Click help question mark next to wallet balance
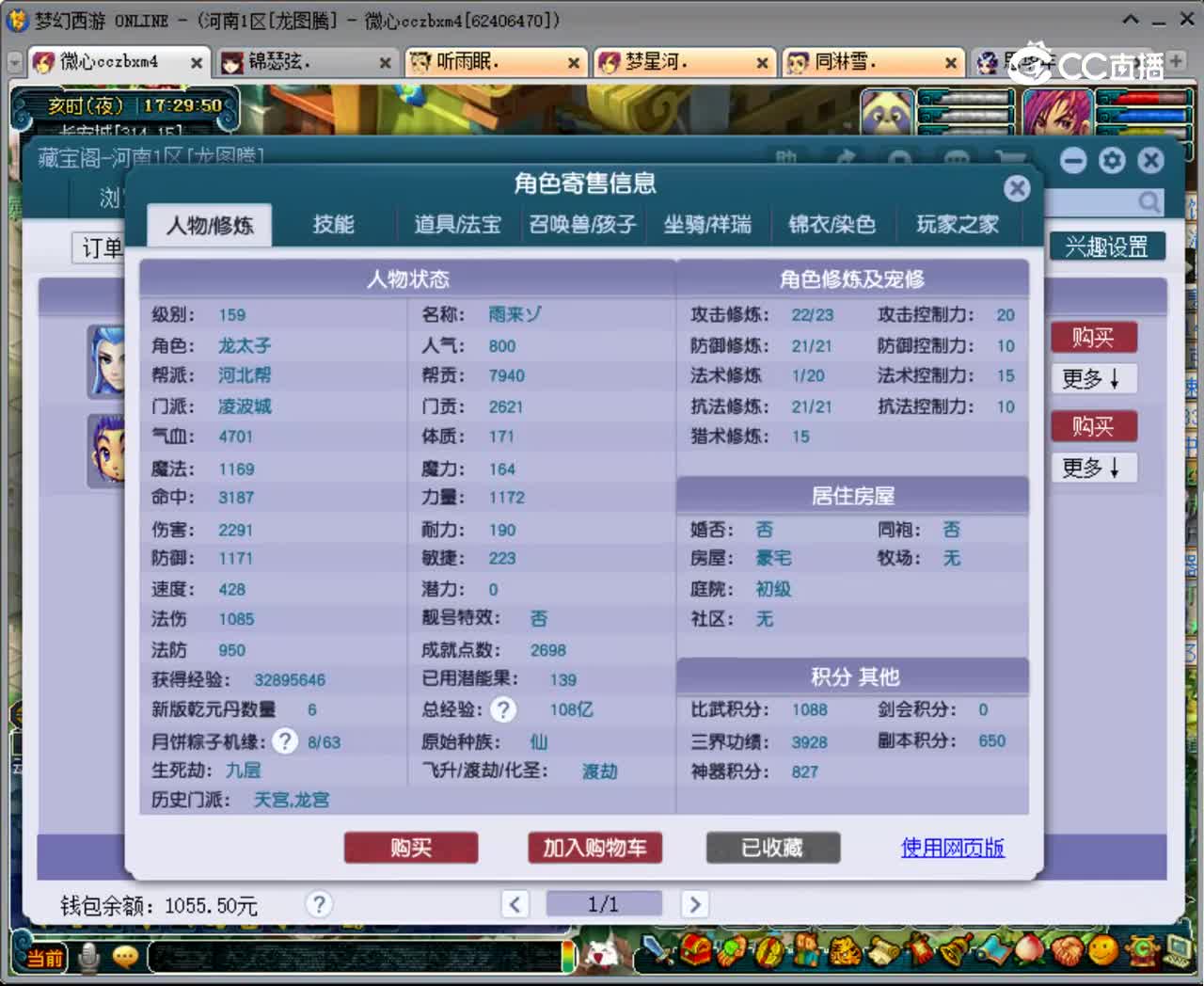The image size is (1204, 986). pyautogui.click(x=319, y=904)
